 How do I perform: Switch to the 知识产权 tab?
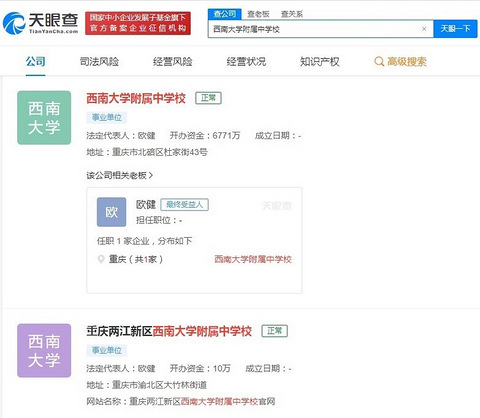pyautogui.click(x=319, y=62)
